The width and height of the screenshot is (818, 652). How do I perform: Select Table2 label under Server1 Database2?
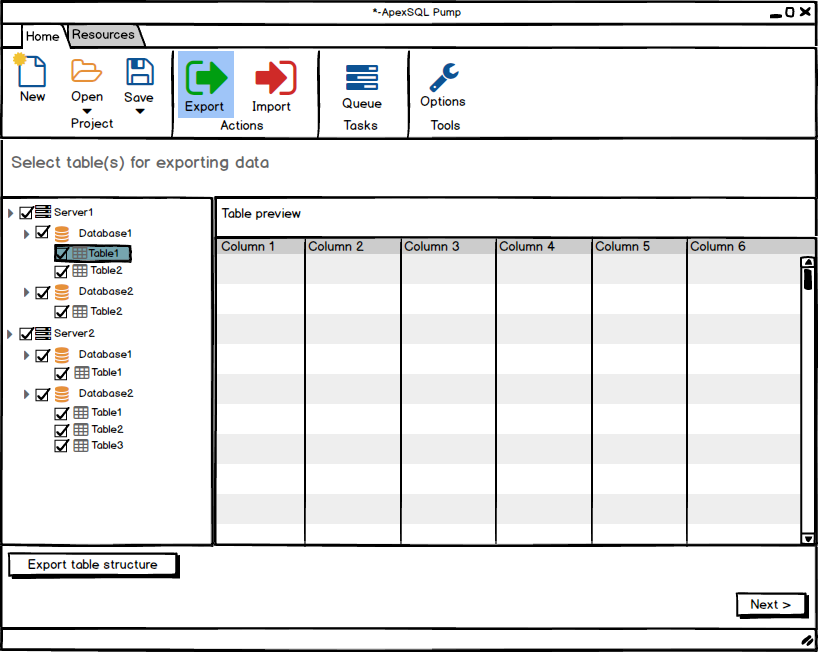tap(106, 311)
